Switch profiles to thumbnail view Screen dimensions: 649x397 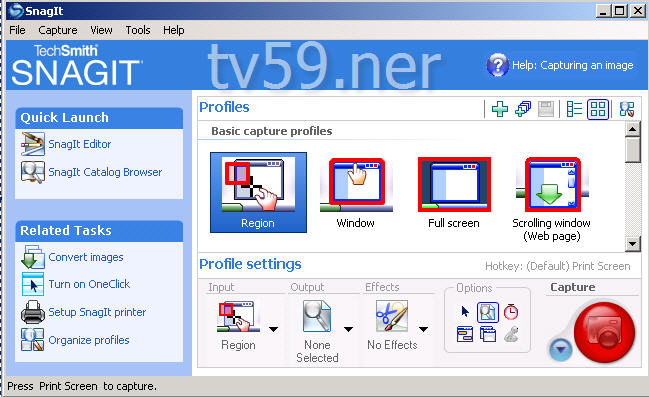(598, 109)
